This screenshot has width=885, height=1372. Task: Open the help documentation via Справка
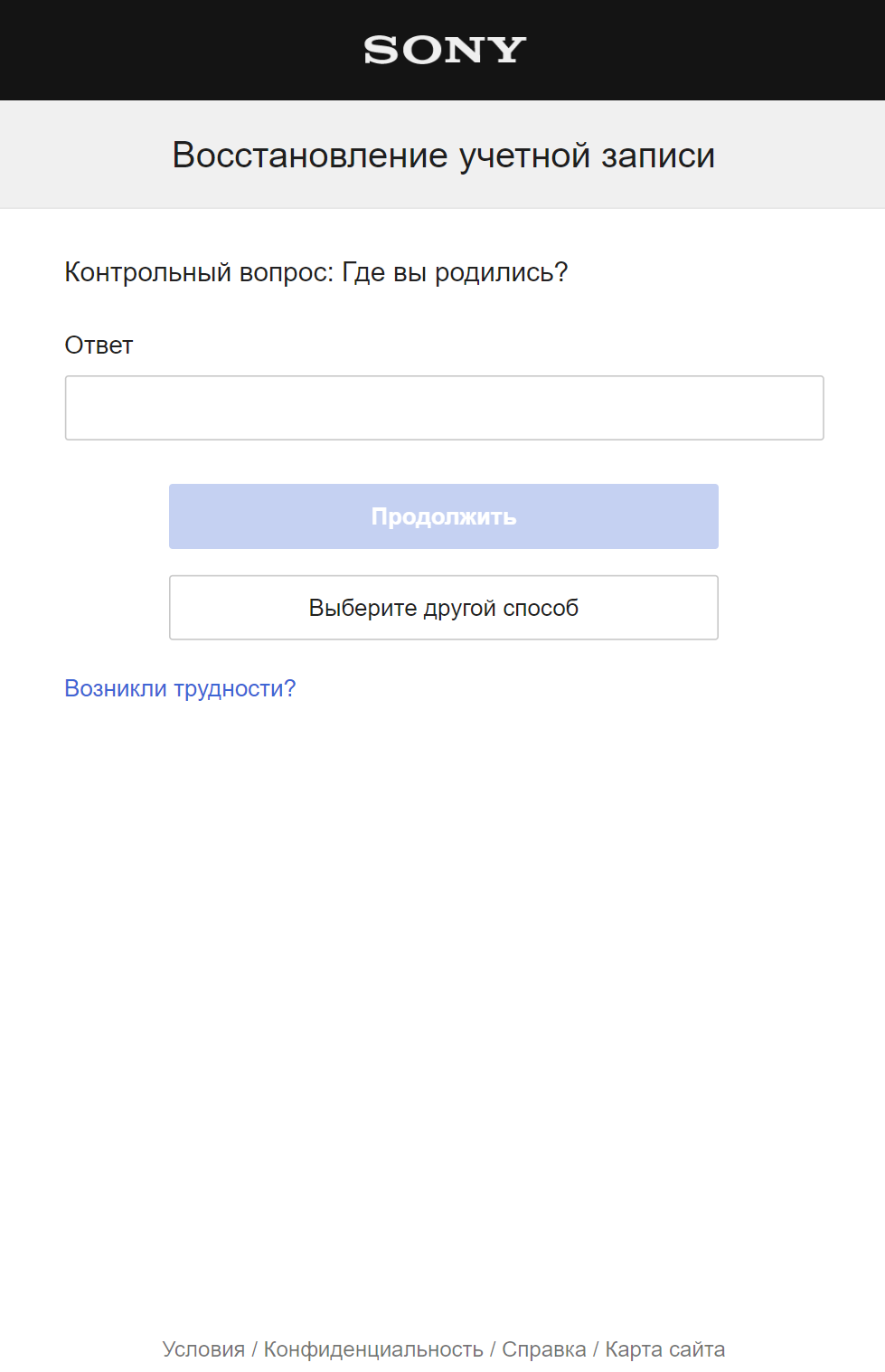(x=544, y=1348)
